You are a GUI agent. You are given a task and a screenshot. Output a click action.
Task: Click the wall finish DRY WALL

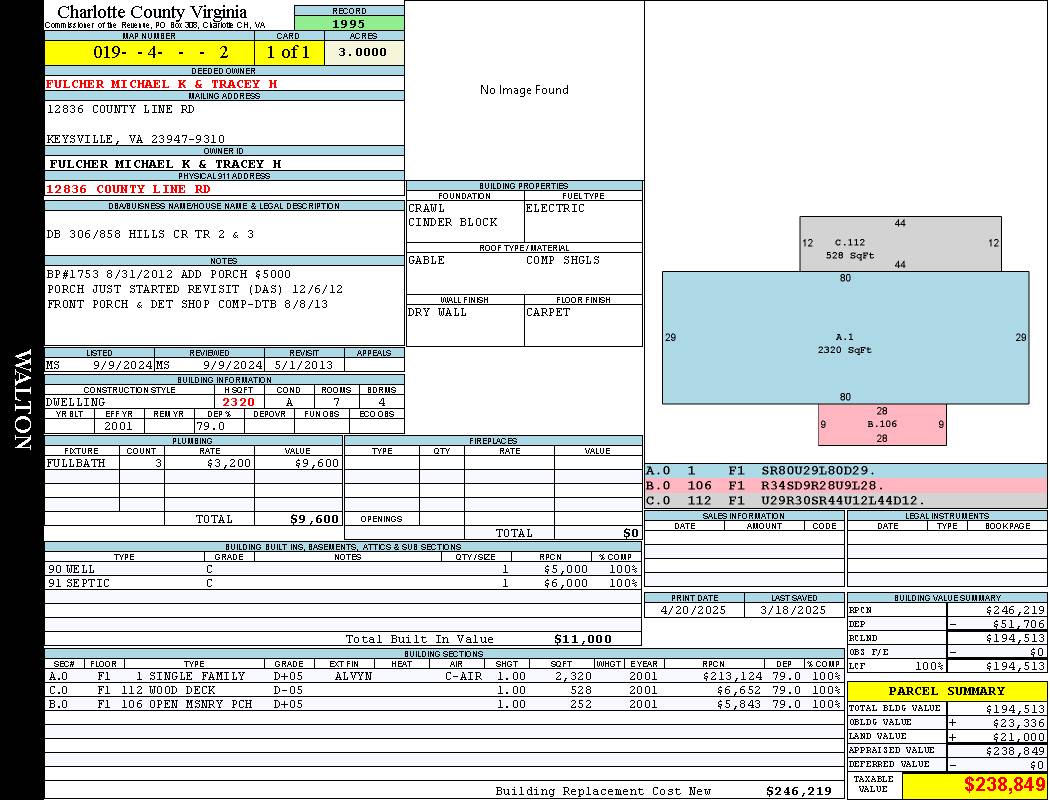[437, 312]
